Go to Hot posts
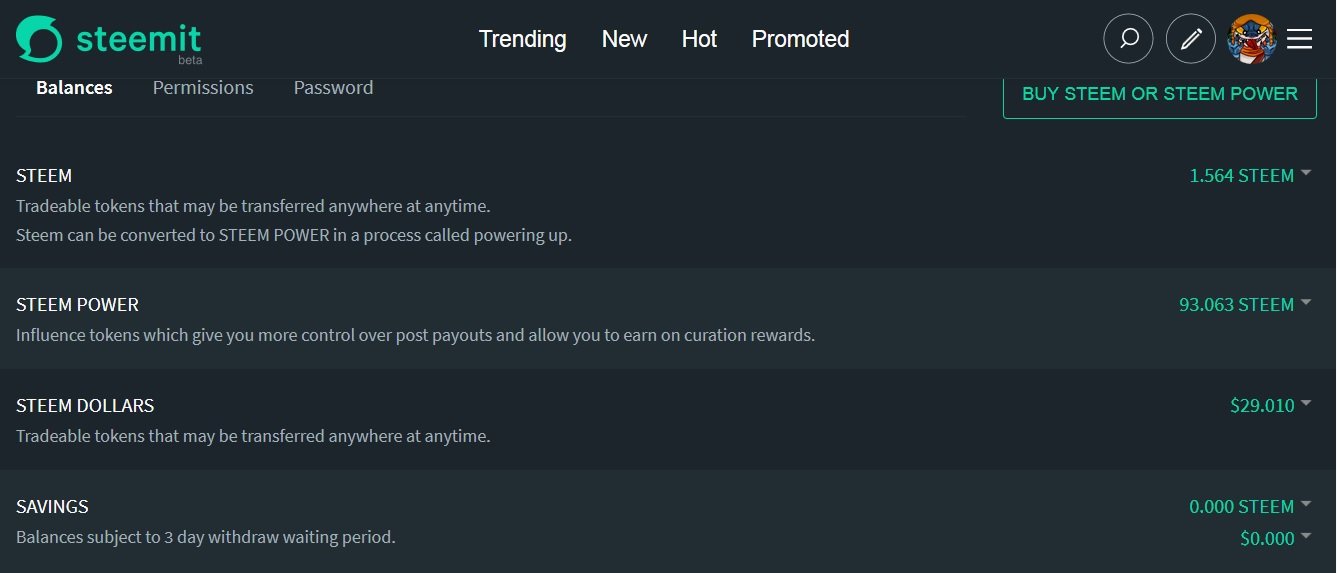 [x=699, y=39]
